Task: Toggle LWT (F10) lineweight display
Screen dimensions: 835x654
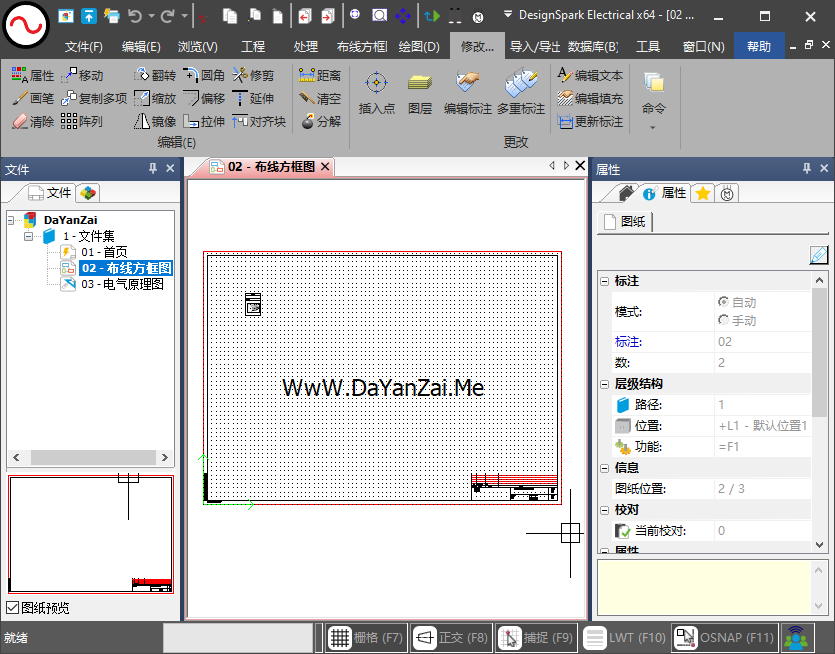Action: point(625,637)
